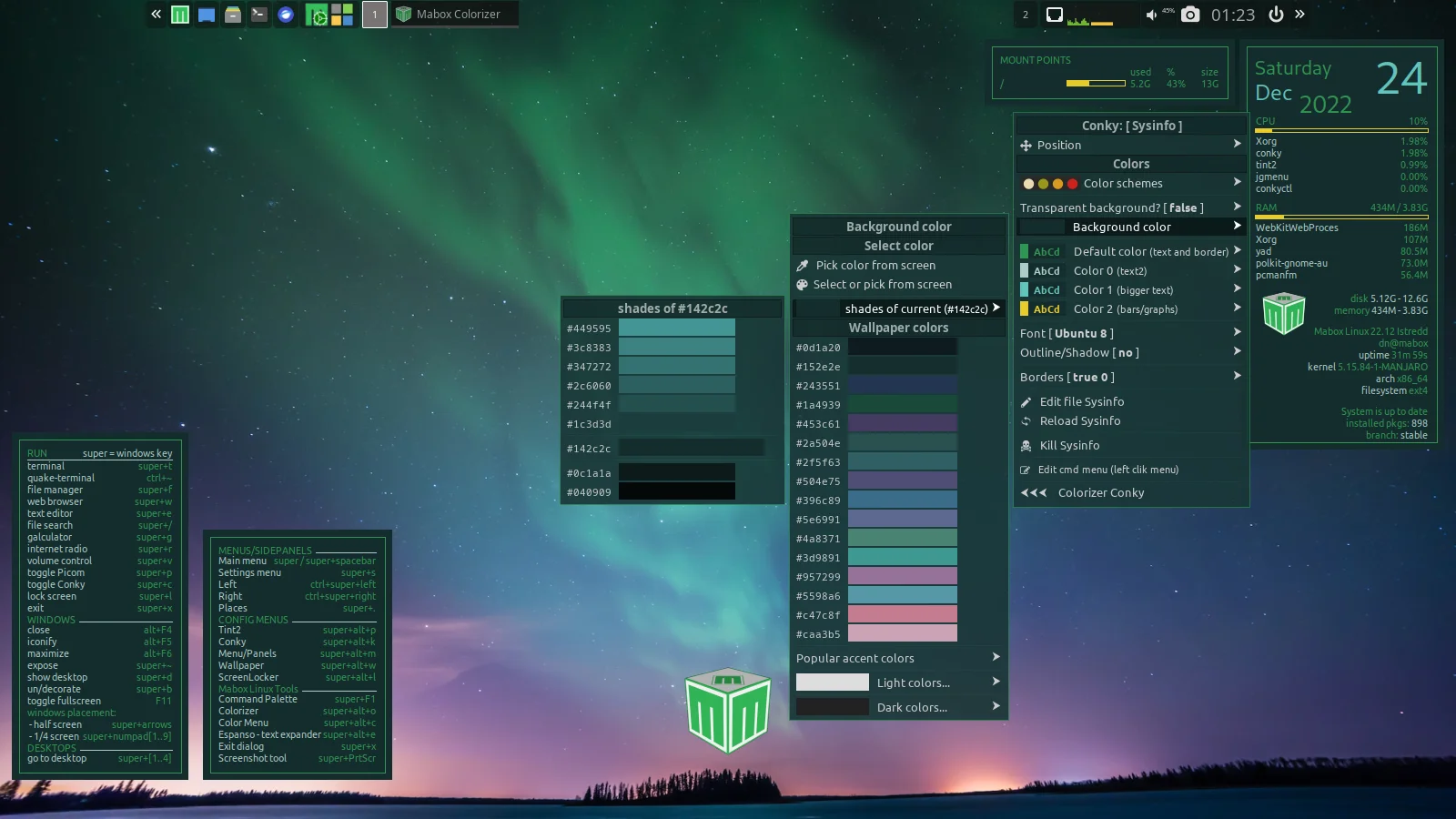Open the terminal launcher icon
The width and height of the screenshot is (1456, 819).
(x=259, y=15)
